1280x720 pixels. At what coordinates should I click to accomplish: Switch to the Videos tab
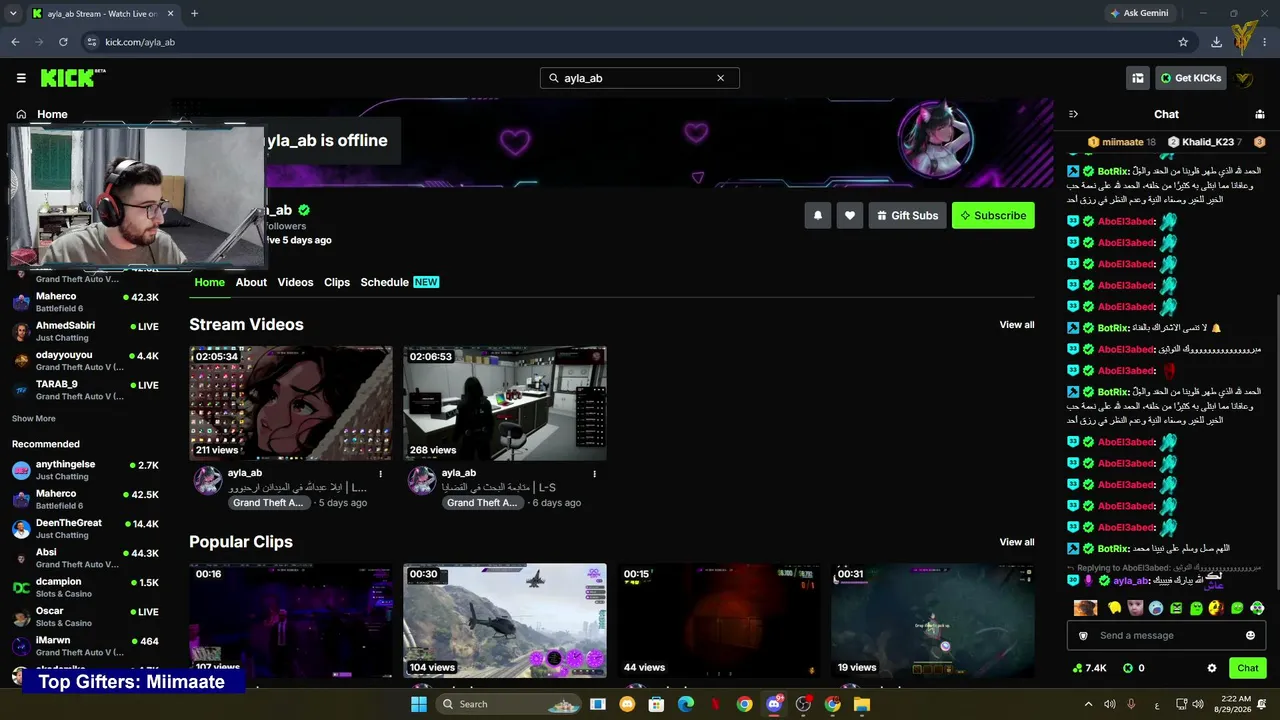tap(295, 282)
